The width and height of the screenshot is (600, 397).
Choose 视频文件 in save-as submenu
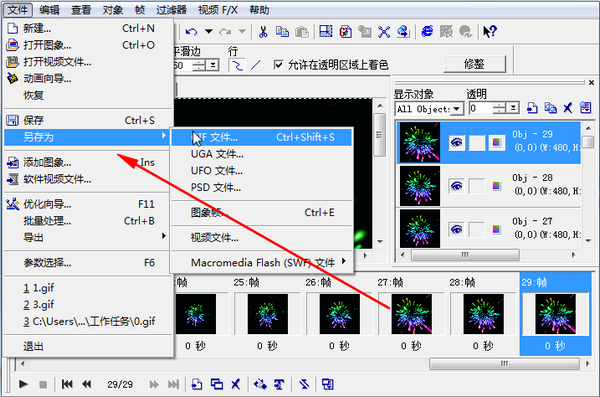tap(262, 238)
